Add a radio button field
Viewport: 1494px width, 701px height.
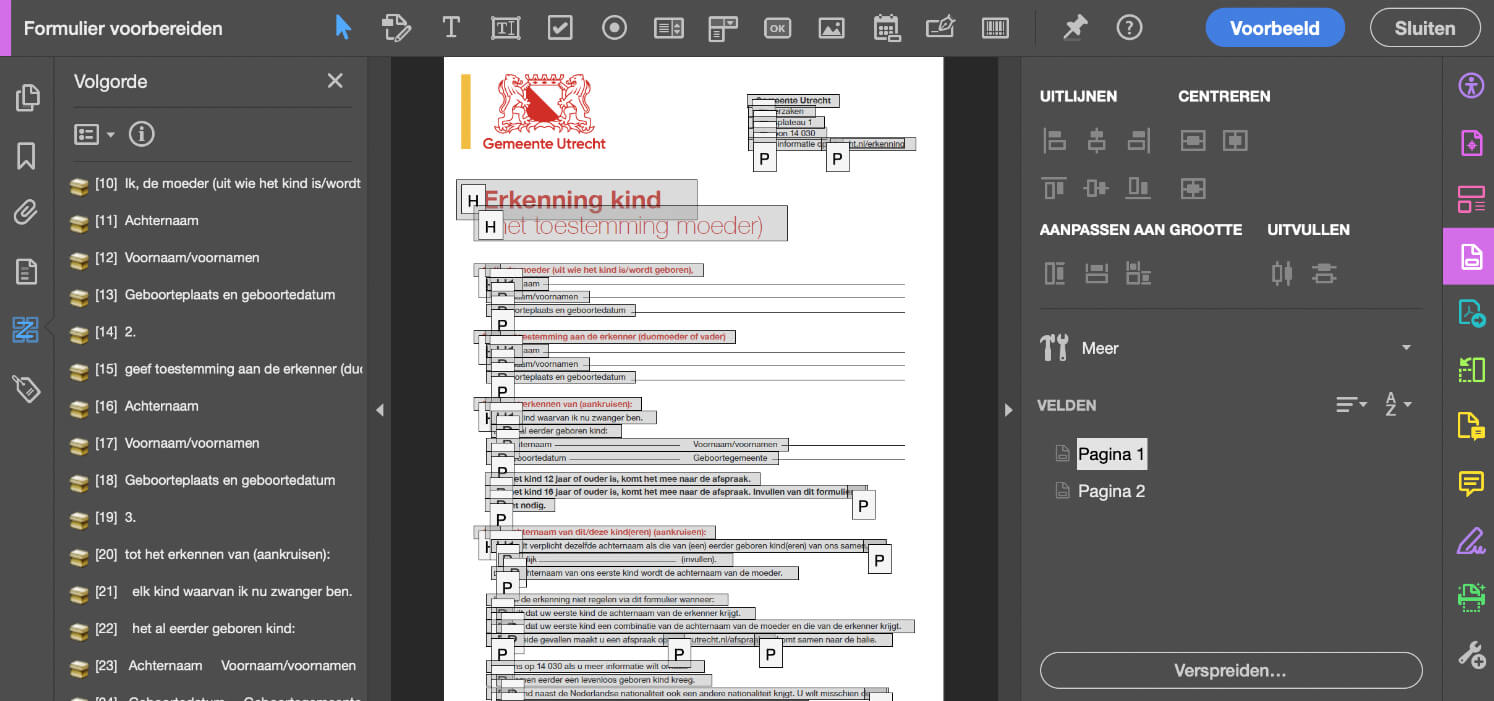pyautogui.click(x=614, y=28)
